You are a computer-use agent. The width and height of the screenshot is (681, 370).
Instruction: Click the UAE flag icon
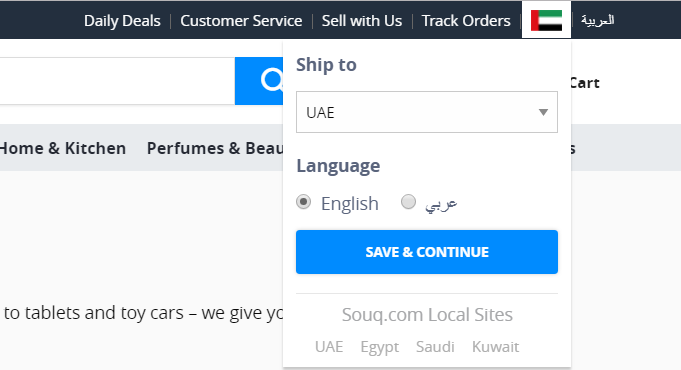546,20
